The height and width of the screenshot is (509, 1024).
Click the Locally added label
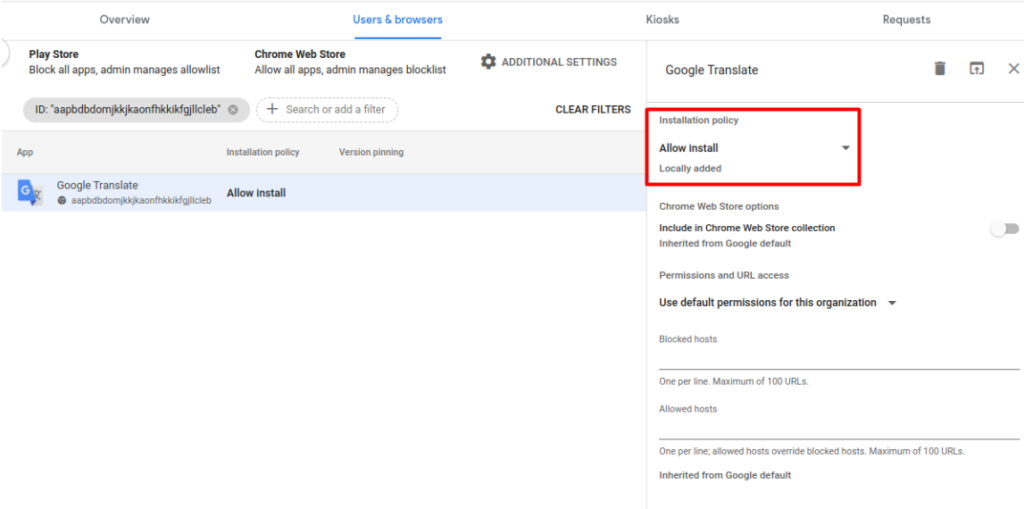690,169
